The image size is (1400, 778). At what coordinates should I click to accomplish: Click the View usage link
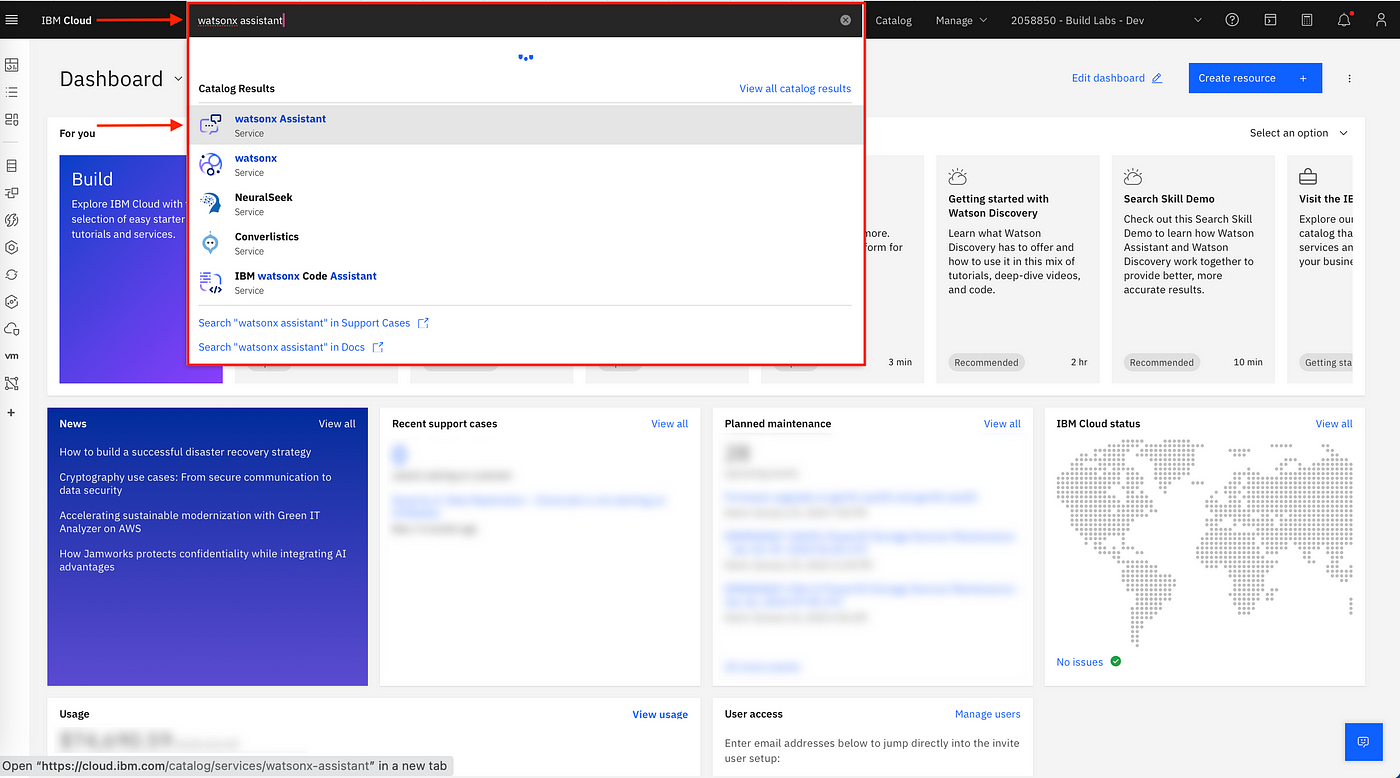[660, 714]
